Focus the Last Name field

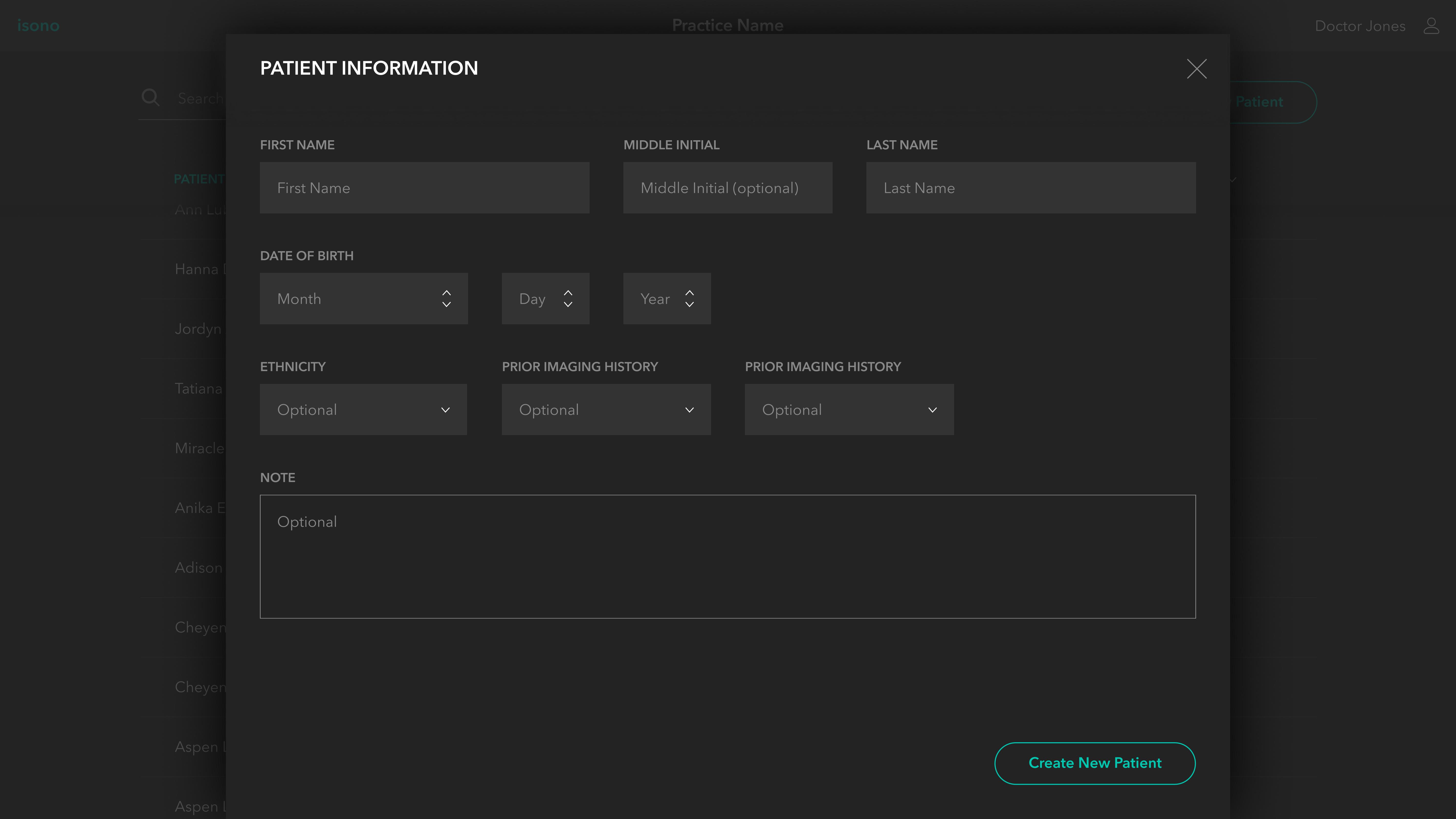tap(1030, 188)
